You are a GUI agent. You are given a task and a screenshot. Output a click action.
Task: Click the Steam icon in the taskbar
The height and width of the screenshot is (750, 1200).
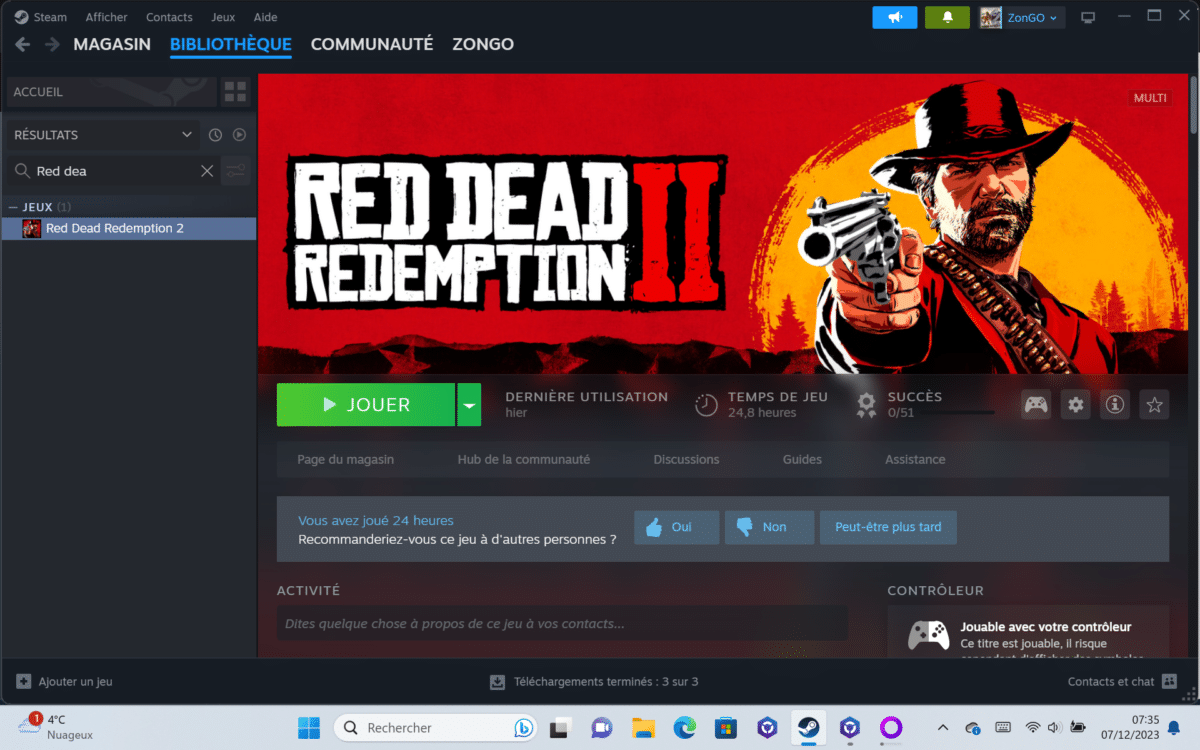coord(808,728)
